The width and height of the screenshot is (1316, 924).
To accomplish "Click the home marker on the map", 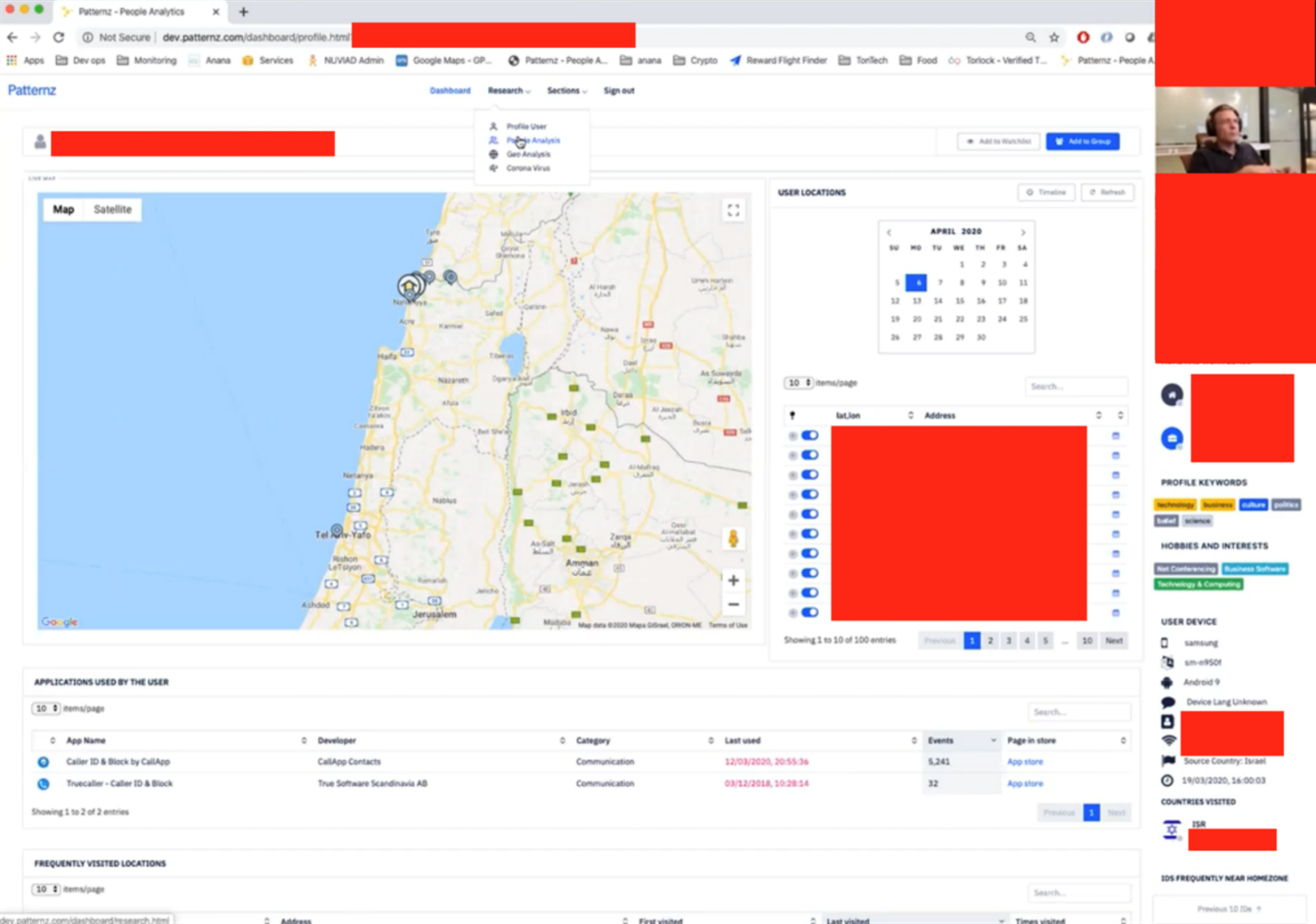I will pyautogui.click(x=409, y=286).
